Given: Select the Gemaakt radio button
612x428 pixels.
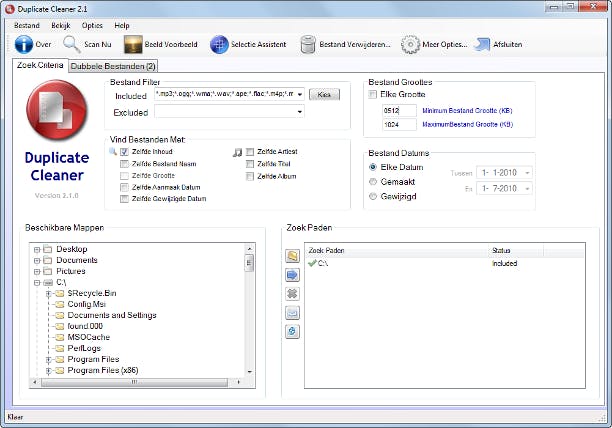Looking at the screenshot, I should [x=373, y=182].
